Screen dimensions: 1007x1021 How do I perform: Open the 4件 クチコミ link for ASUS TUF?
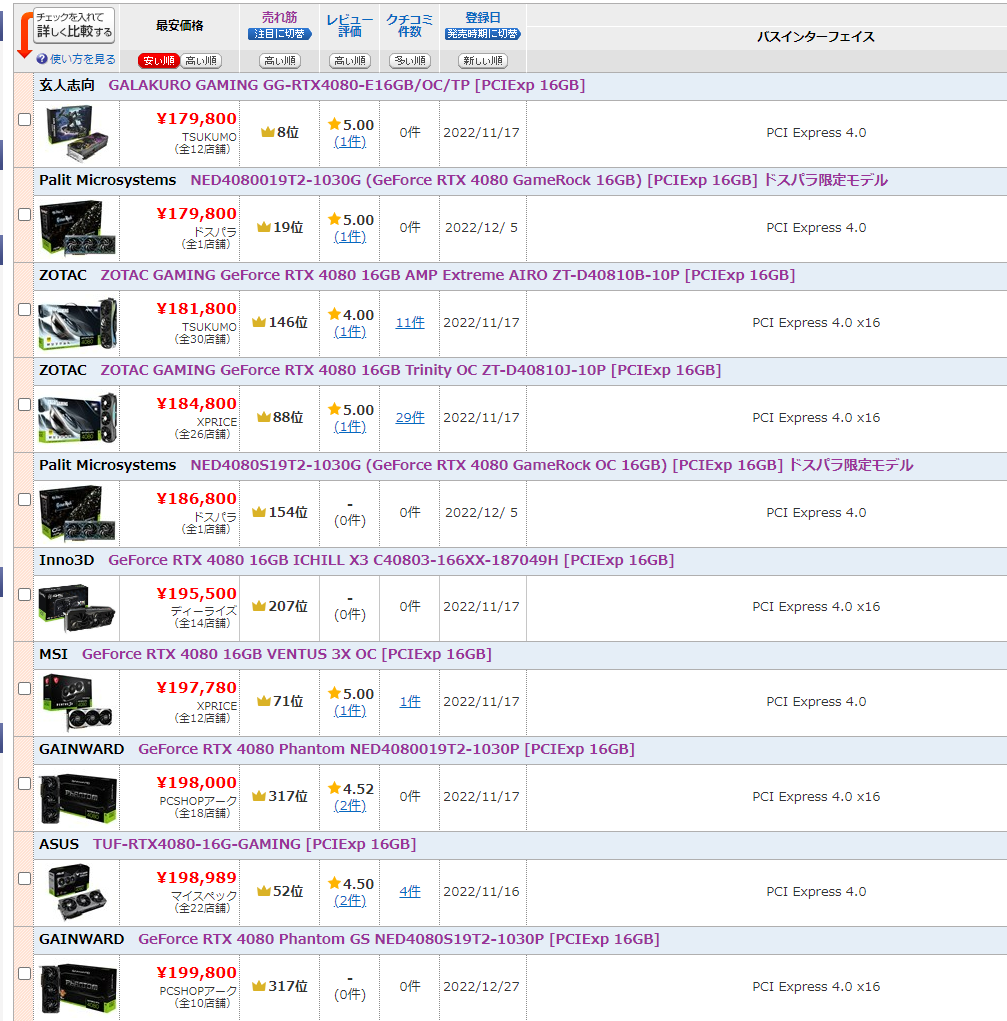[x=410, y=892]
